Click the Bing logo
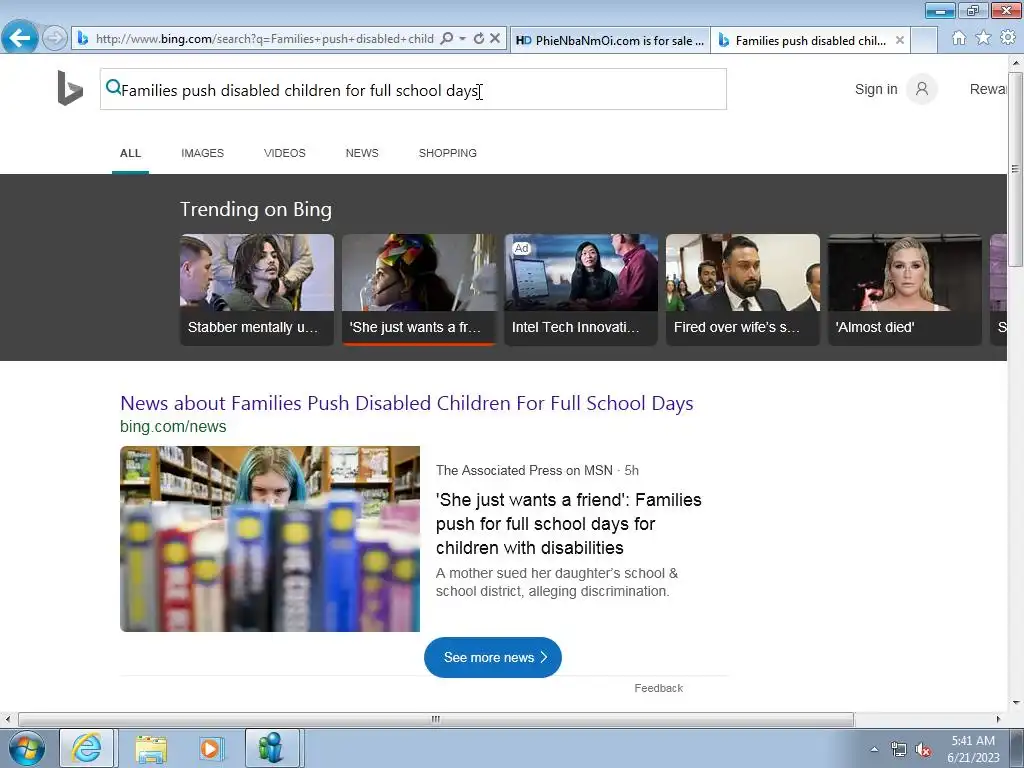The image size is (1024, 768). 70,88
